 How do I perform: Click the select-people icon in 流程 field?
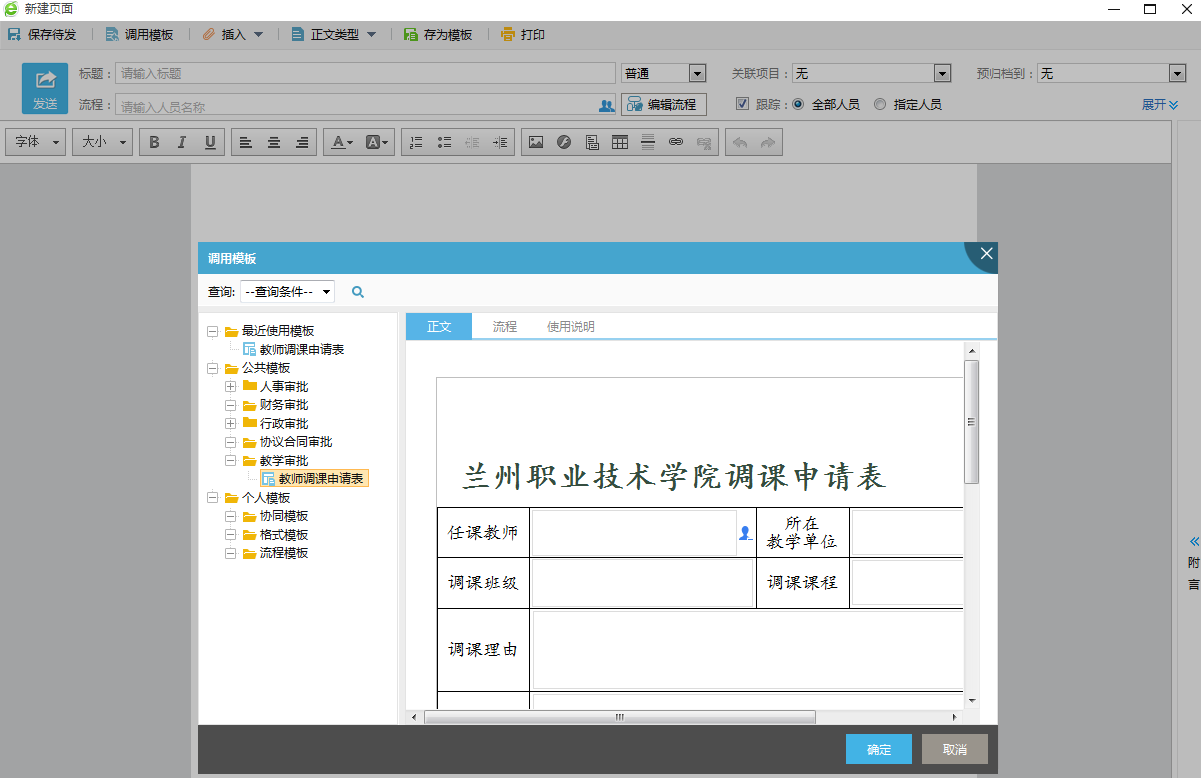tap(606, 105)
